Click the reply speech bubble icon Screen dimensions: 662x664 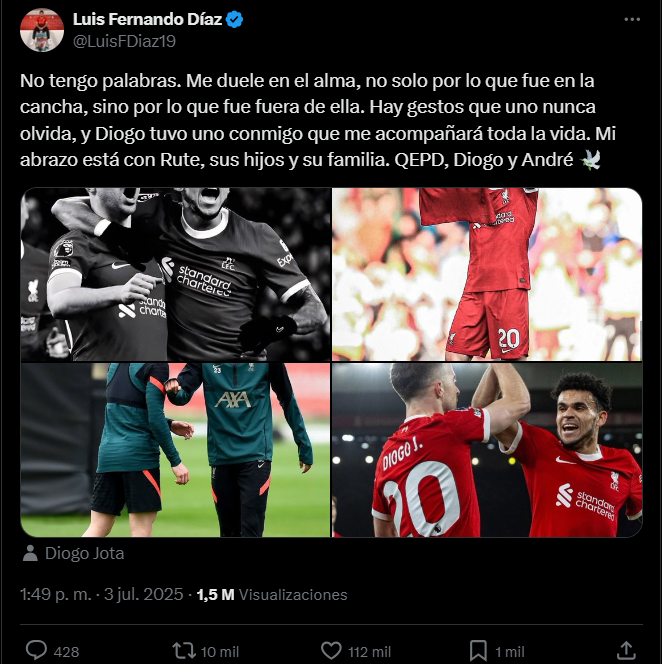(x=36, y=650)
